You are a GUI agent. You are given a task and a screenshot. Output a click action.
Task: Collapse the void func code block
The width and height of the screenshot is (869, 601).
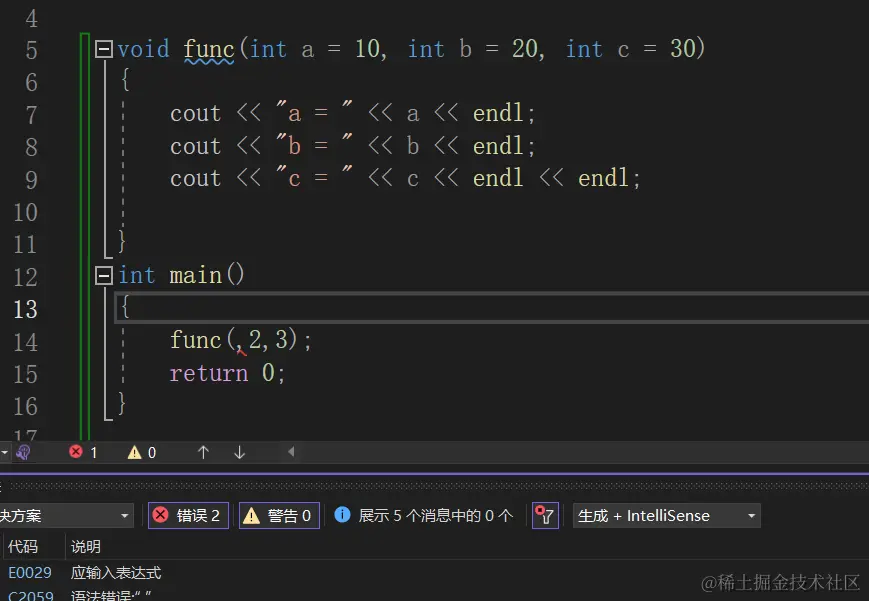tap(104, 49)
